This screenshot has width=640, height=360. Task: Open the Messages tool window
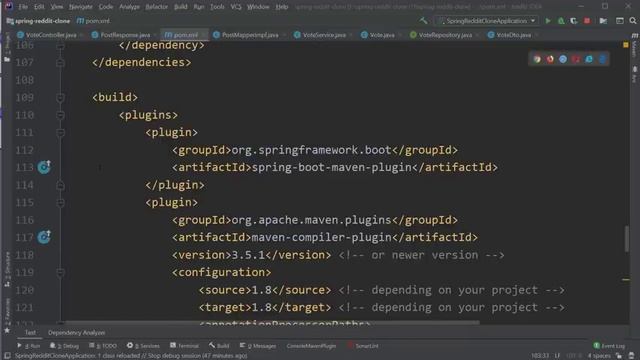258,346
